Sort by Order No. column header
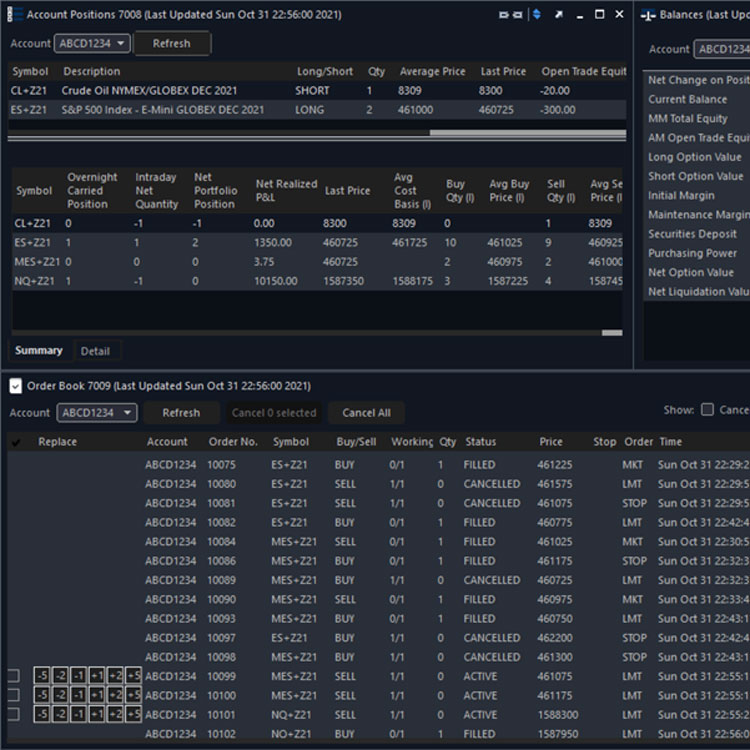 pos(233,441)
